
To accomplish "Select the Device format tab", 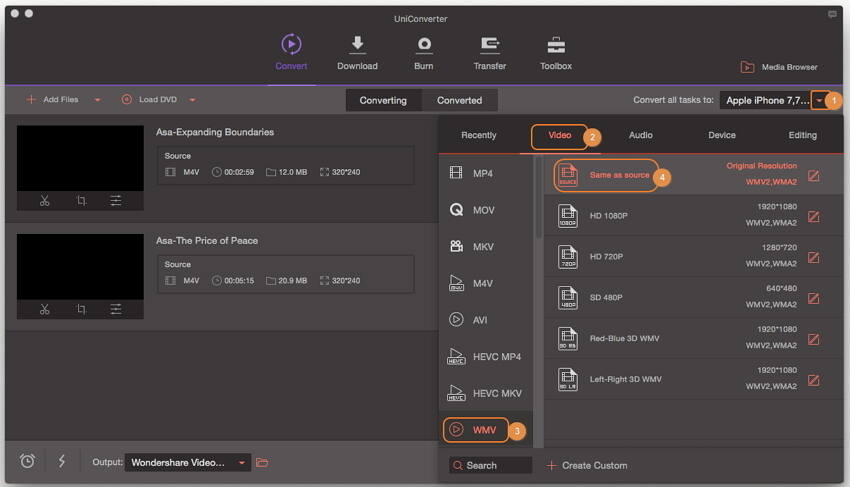I will click(722, 135).
